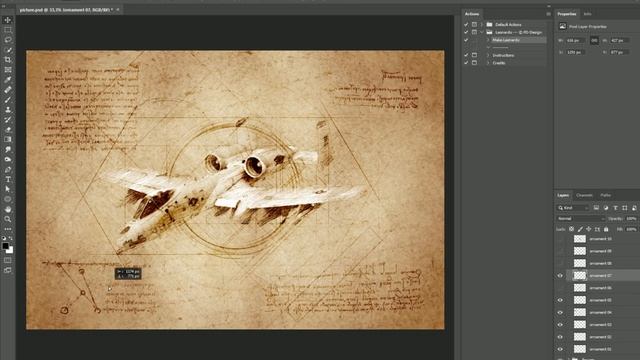
Task: Select the Clone Stamp tool
Action: coord(7,109)
